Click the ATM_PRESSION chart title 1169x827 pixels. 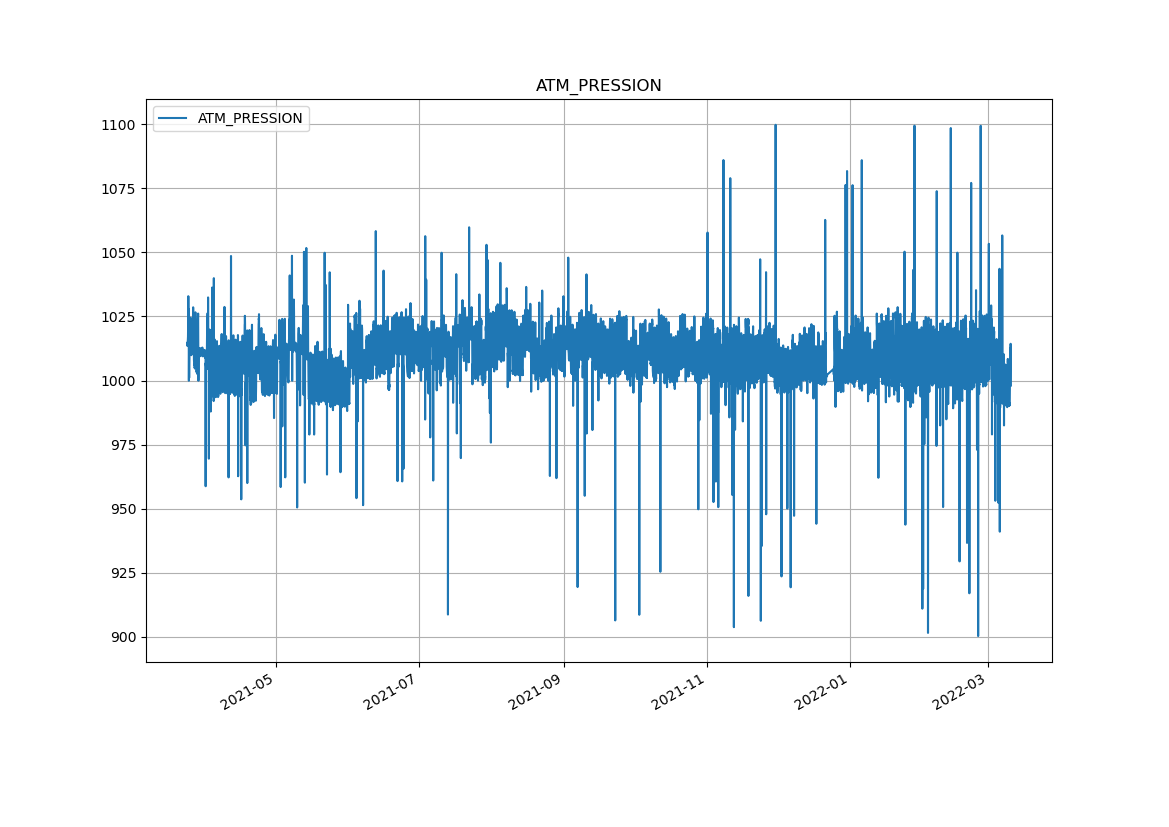598,86
